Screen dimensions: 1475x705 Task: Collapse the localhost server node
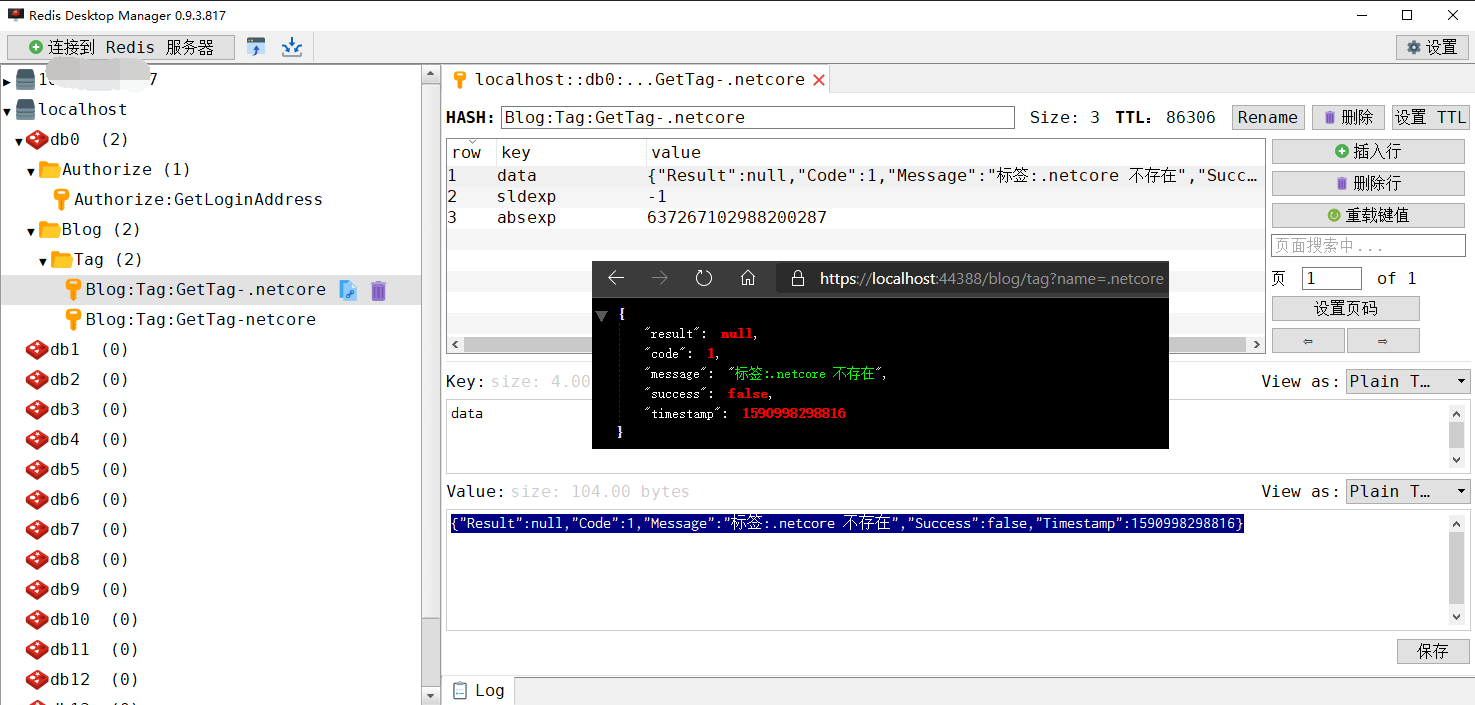(x=8, y=110)
